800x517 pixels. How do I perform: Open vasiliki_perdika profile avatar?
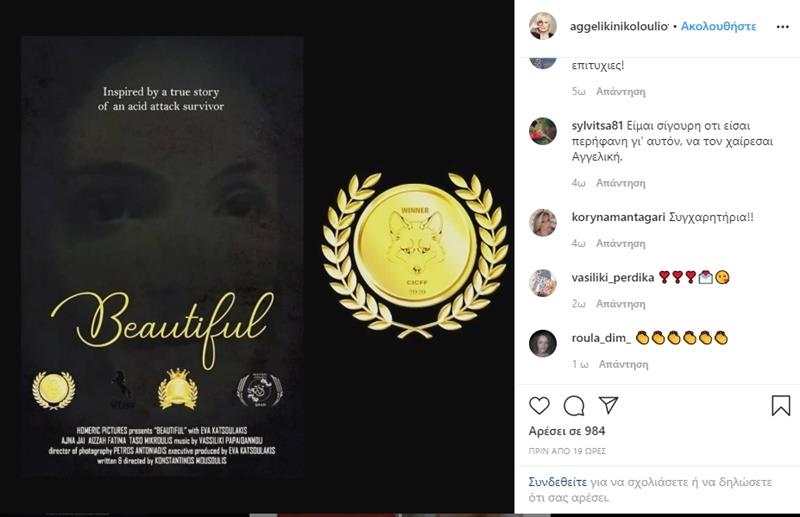(x=542, y=283)
